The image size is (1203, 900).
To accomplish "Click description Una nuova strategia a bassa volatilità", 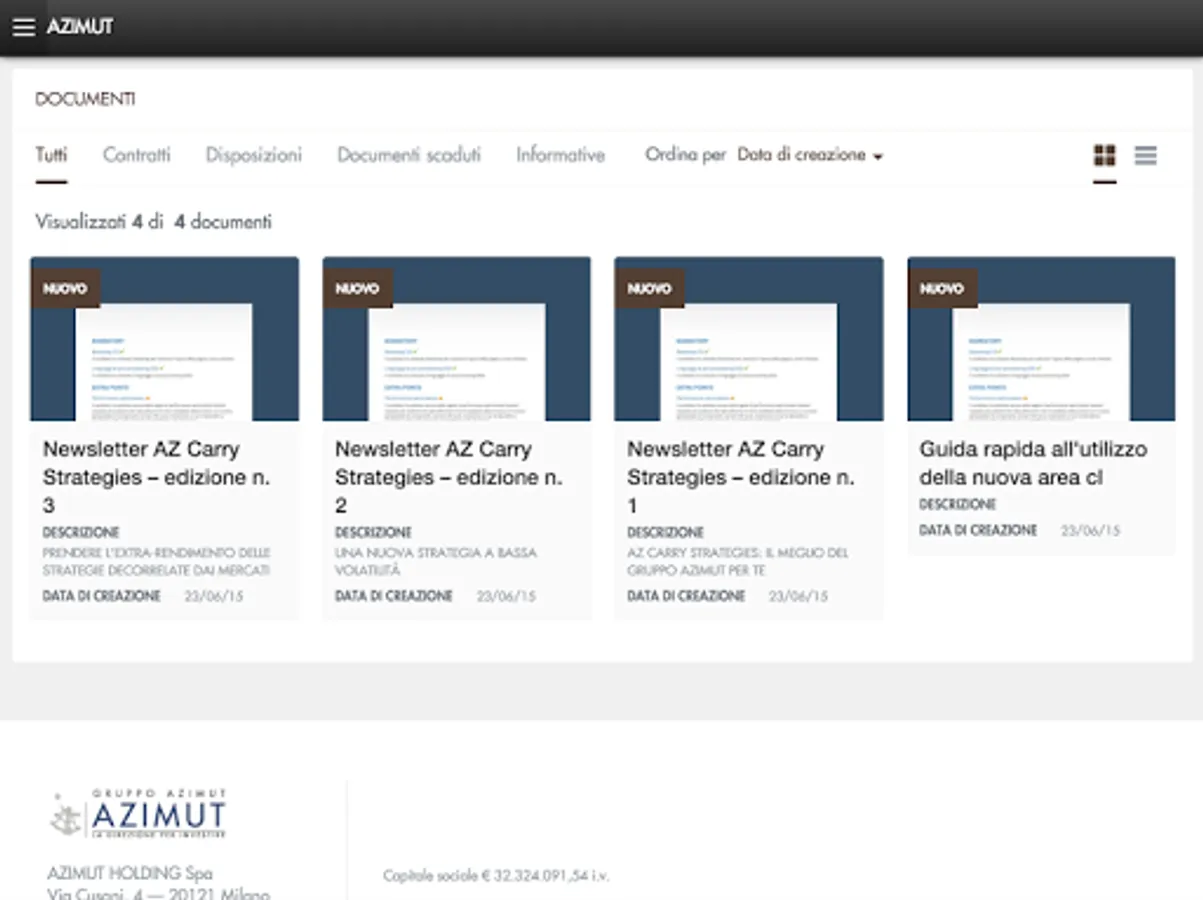I will (435, 561).
